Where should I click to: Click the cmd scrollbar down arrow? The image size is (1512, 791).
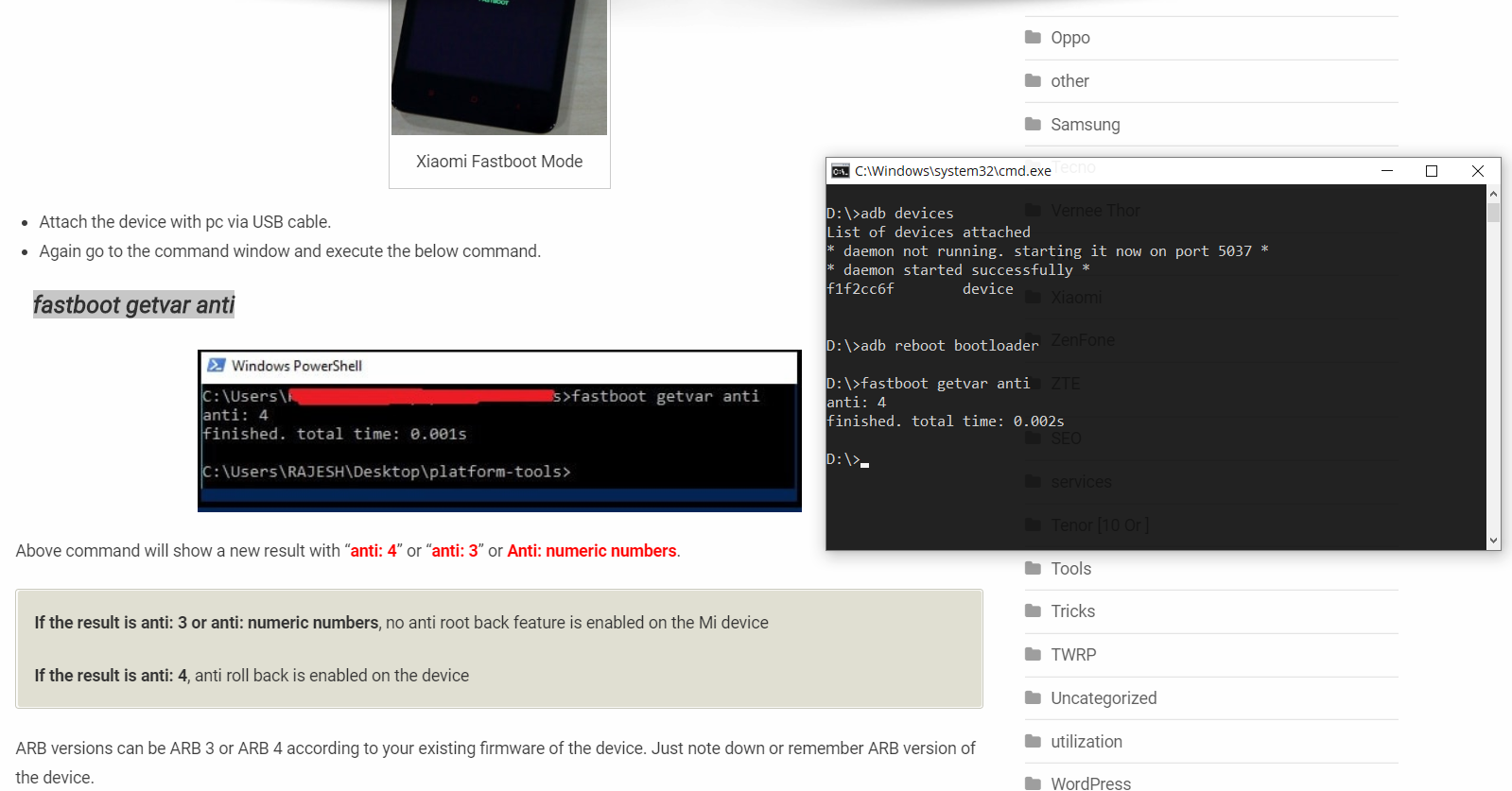pos(1493,542)
